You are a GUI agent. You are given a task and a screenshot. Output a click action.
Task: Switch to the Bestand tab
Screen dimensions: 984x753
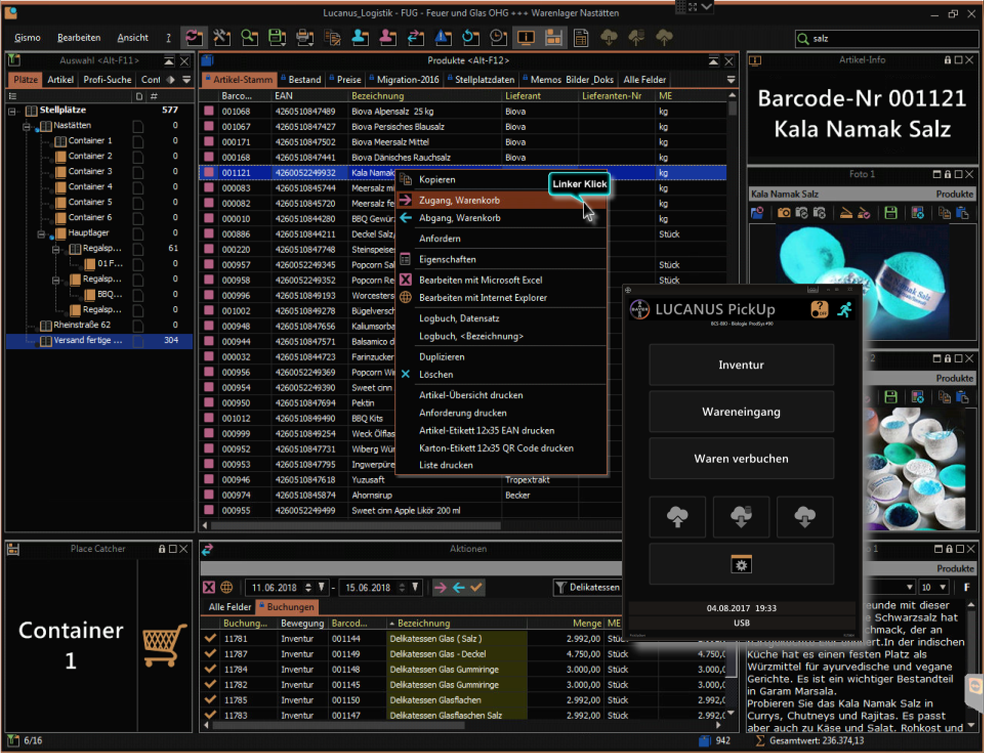pyautogui.click(x=304, y=79)
